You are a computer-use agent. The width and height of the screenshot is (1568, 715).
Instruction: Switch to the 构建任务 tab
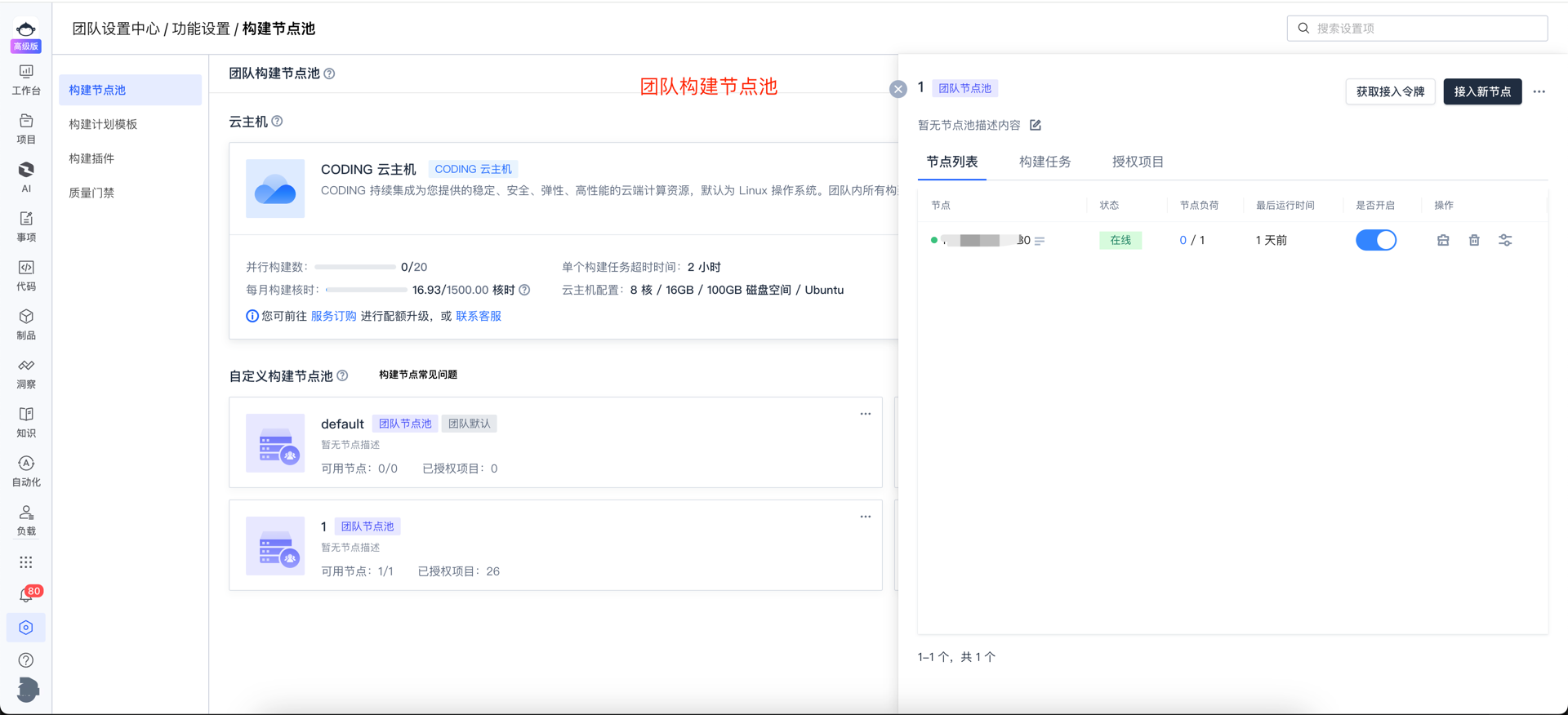coord(1045,162)
